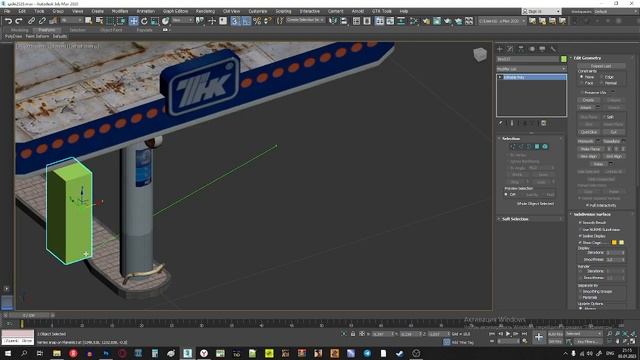Screen dimensions: 640x360
Task: Activate the Select and Link tool
Action: point(31,20)
